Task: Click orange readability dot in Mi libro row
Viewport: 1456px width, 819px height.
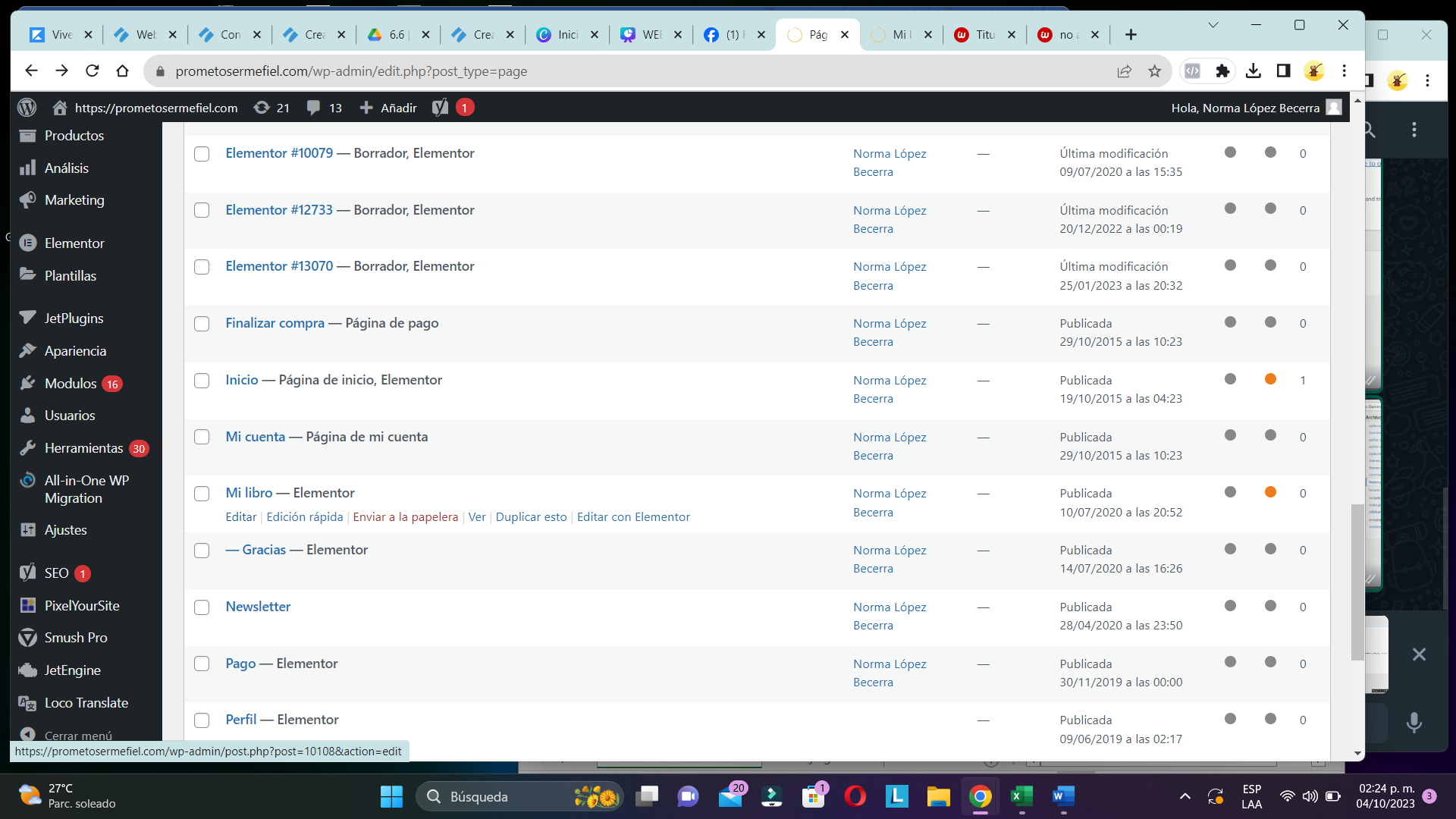Action: point(1270,492)
